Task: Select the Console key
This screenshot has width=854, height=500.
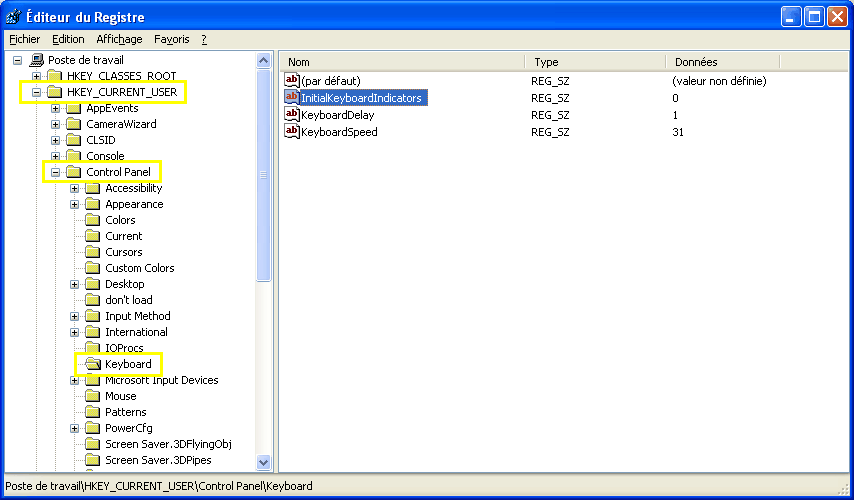Action: (x=105, y=156)
